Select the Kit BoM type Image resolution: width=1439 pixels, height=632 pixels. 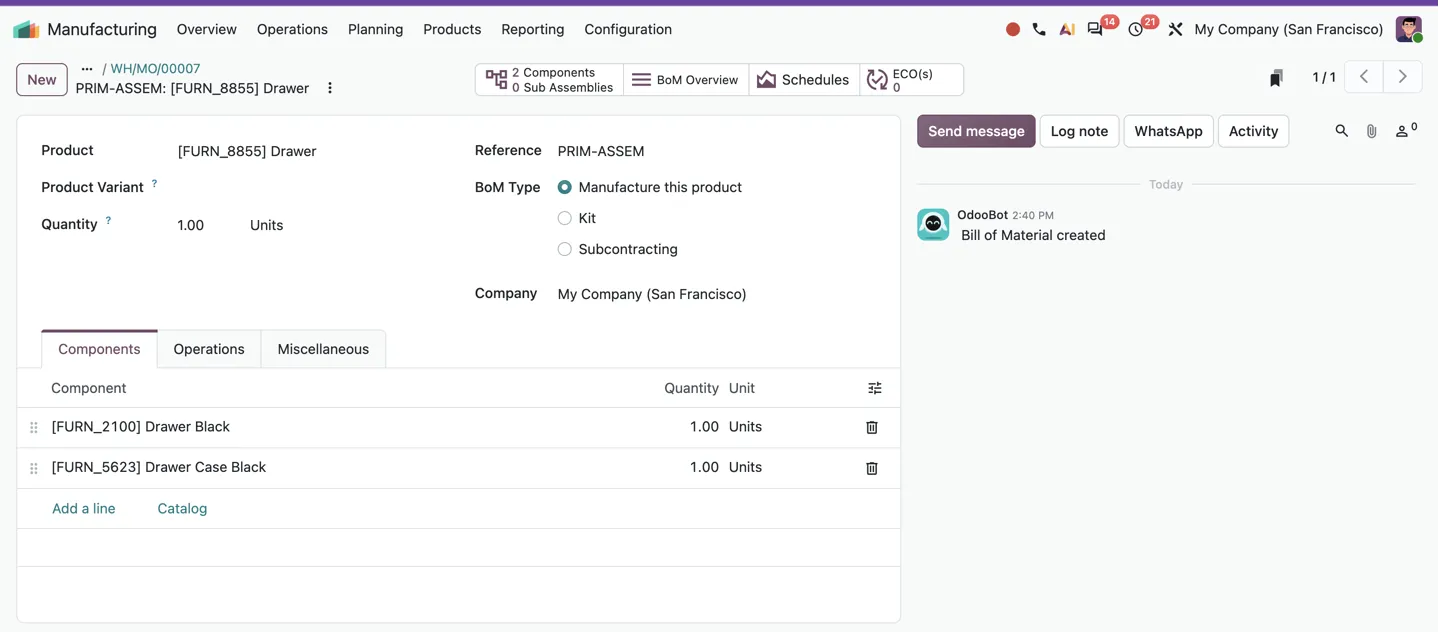565,218
